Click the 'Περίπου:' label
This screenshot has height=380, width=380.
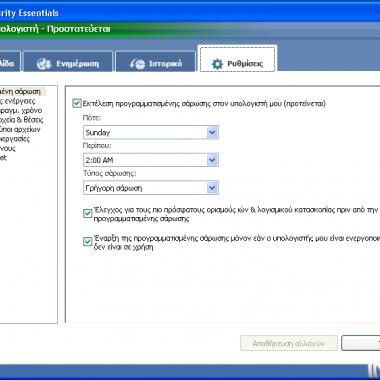97,146
